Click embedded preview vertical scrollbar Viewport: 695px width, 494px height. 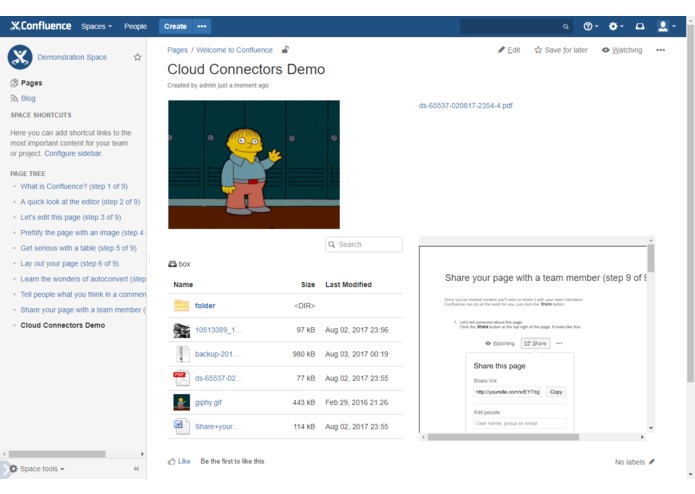[x=651, y=258]
